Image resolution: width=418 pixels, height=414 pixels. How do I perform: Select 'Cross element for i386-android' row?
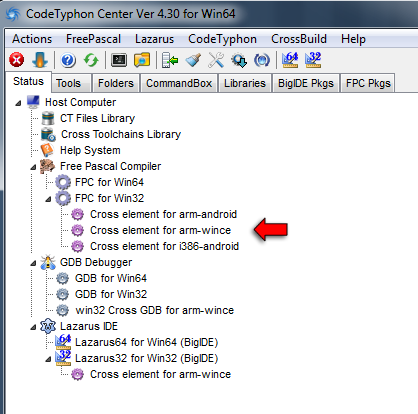[164, 246]
